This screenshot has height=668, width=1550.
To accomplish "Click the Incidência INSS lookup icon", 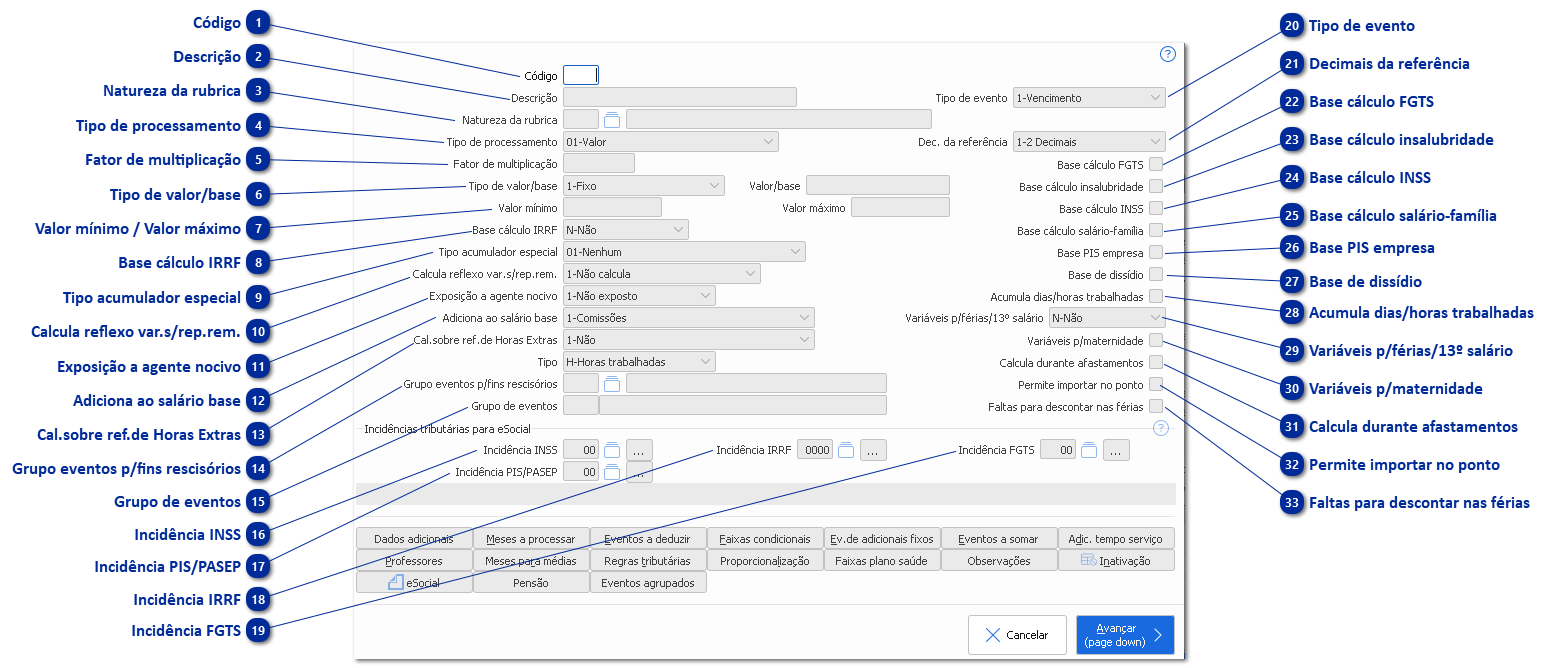I will (x=612, y=450).
